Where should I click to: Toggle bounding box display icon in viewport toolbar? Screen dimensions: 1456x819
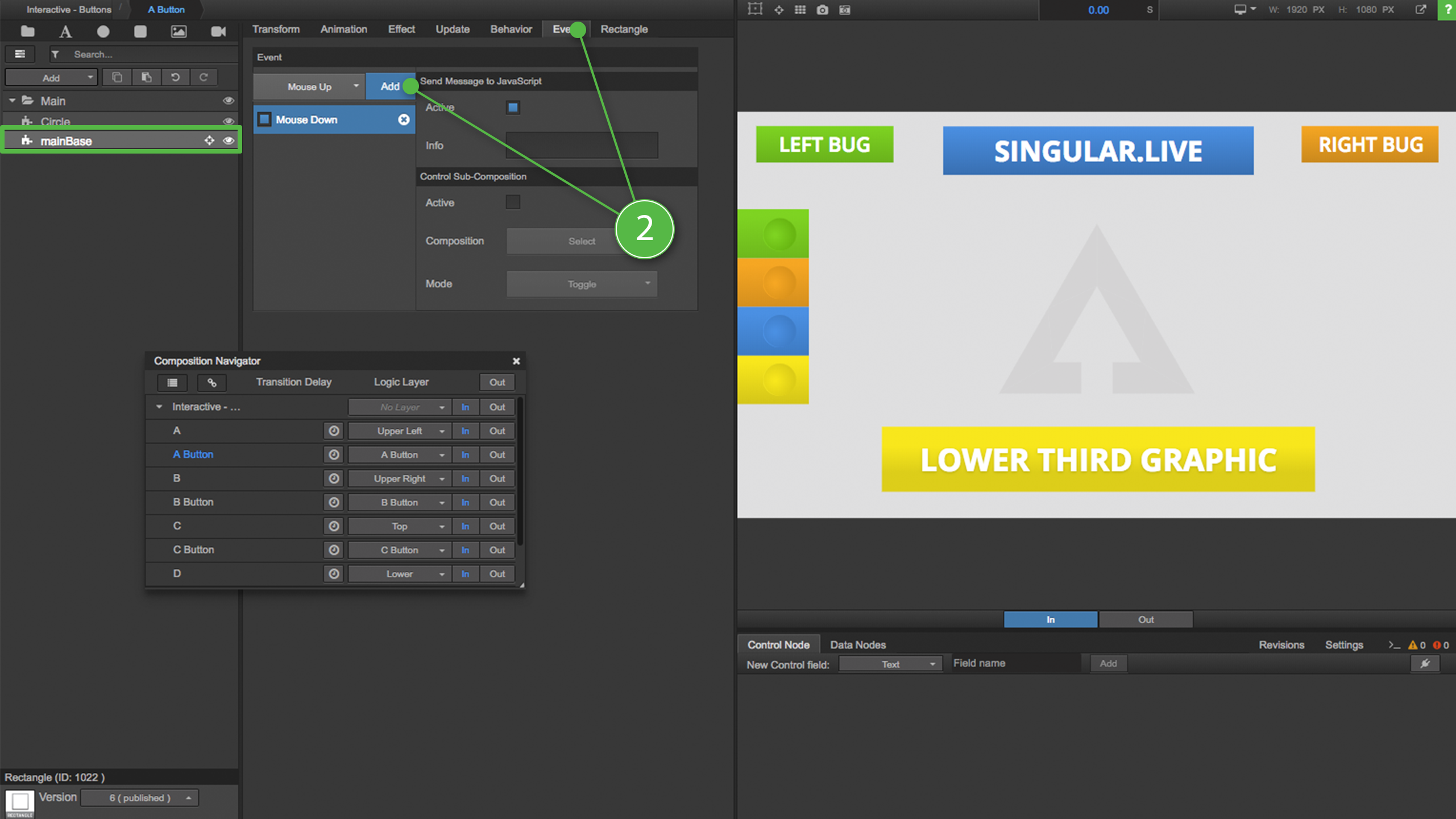754,9
